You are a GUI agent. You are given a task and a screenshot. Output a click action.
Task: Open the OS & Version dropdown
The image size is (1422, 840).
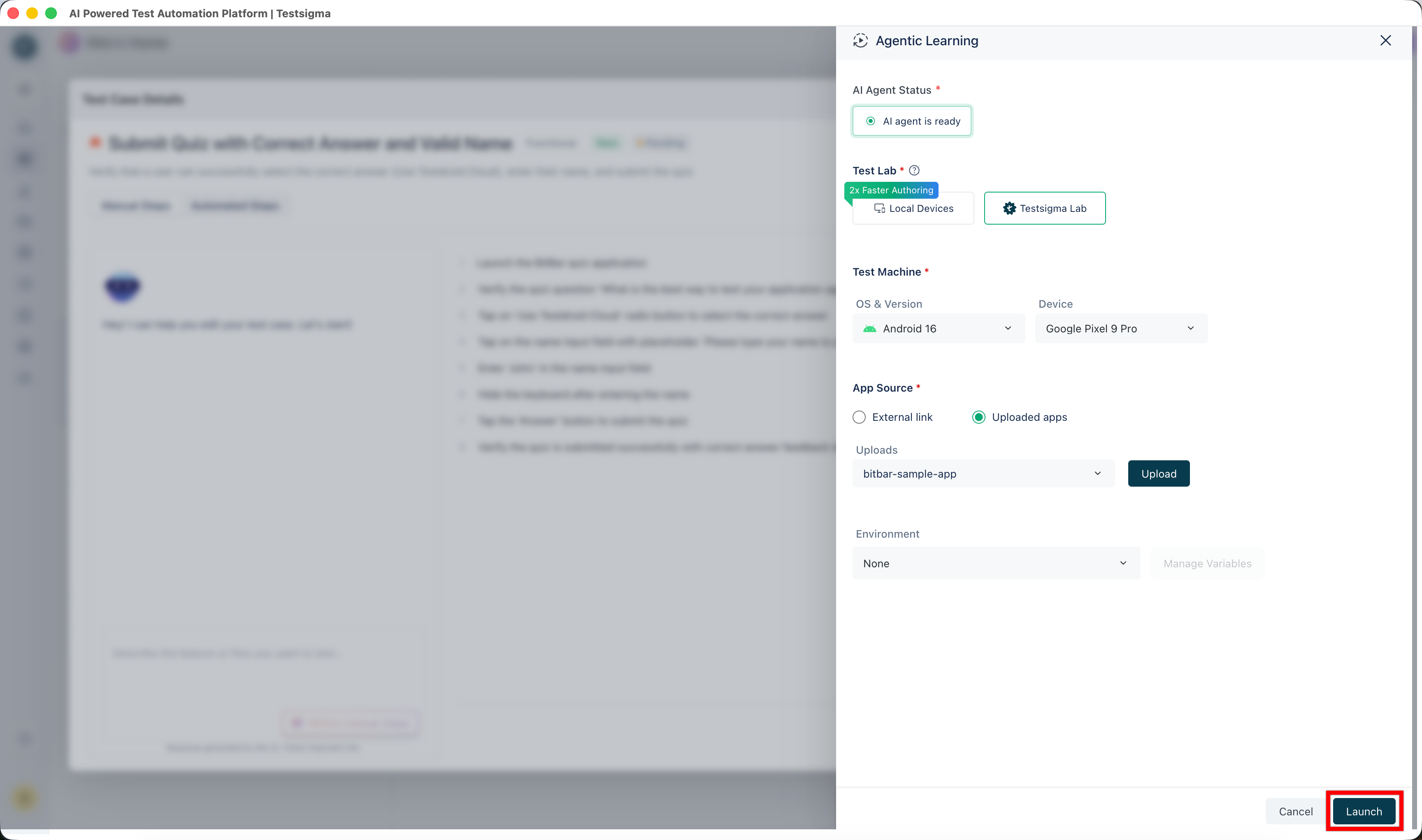[938, 328]
